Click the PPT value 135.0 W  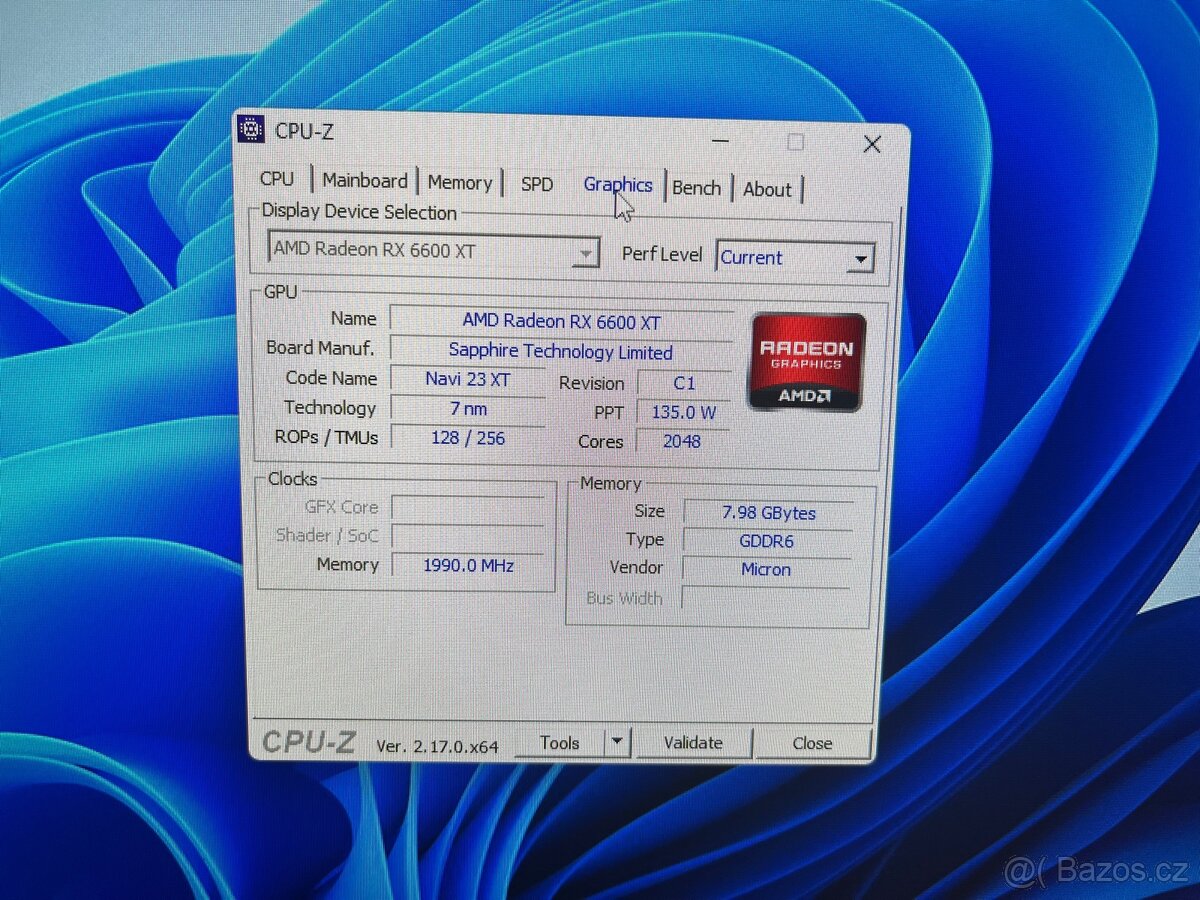point(683,411)
